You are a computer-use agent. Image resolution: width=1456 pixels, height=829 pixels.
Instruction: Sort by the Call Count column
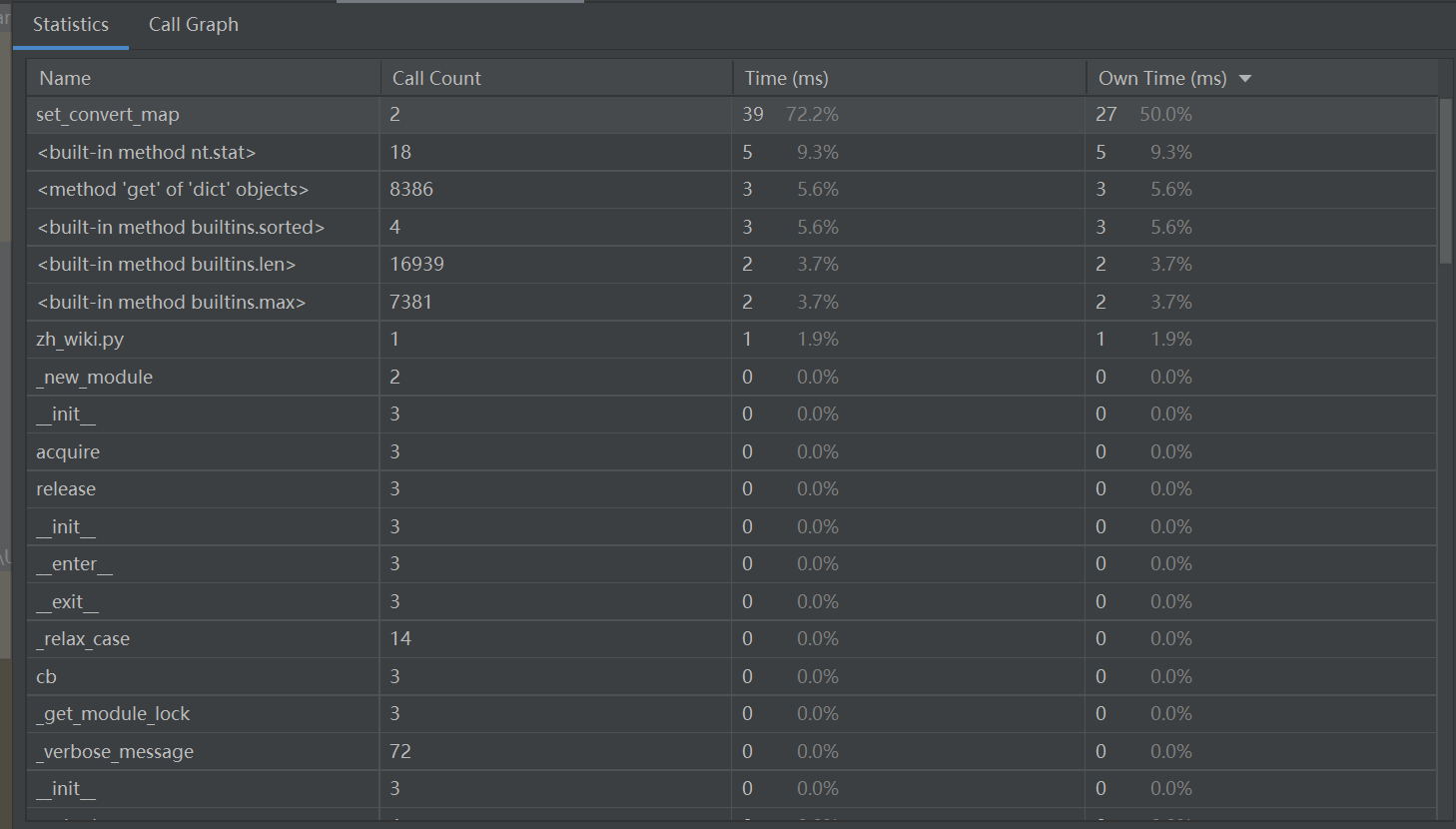click(436, 78)
